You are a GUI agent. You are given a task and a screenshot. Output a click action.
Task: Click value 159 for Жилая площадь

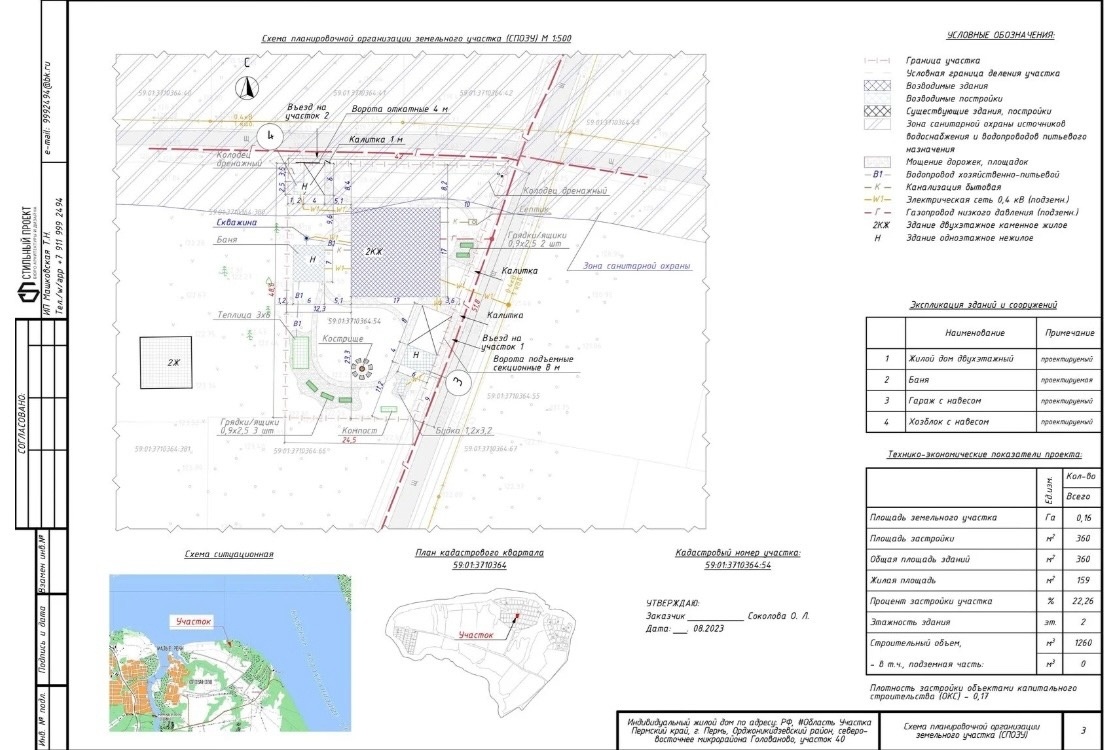click(1083, 580)
